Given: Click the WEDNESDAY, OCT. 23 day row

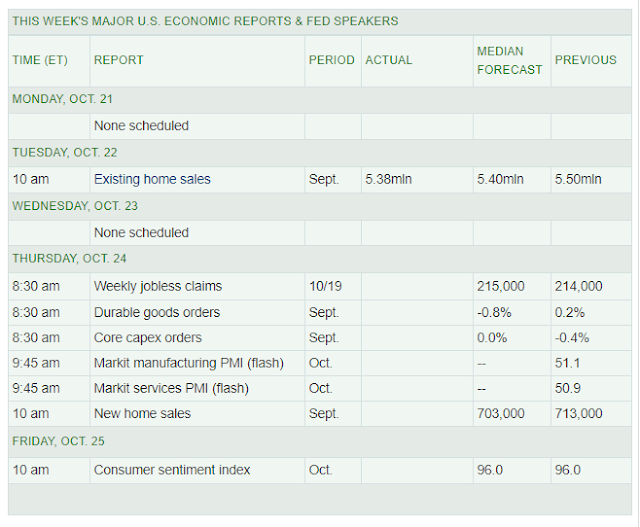Looking at the screenshot, I should (x=320, y=206).
